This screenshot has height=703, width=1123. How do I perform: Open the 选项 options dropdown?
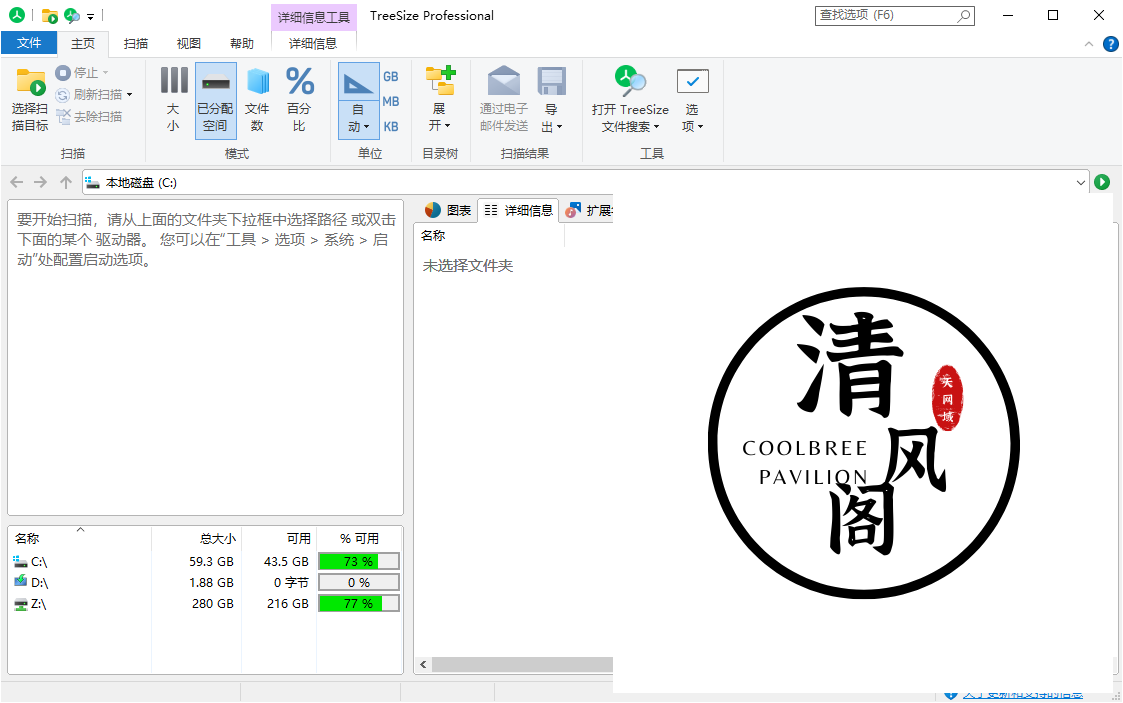(692, 100)
